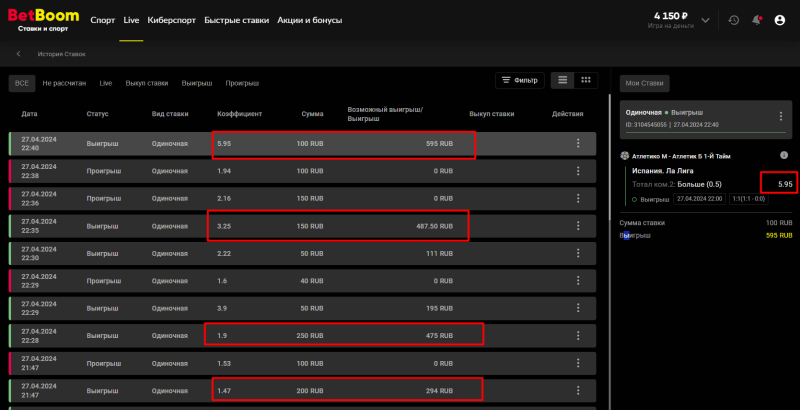Select the ВСЕ filter chip
This screenshot has height=410, width=800.
(x=22, y=83)
